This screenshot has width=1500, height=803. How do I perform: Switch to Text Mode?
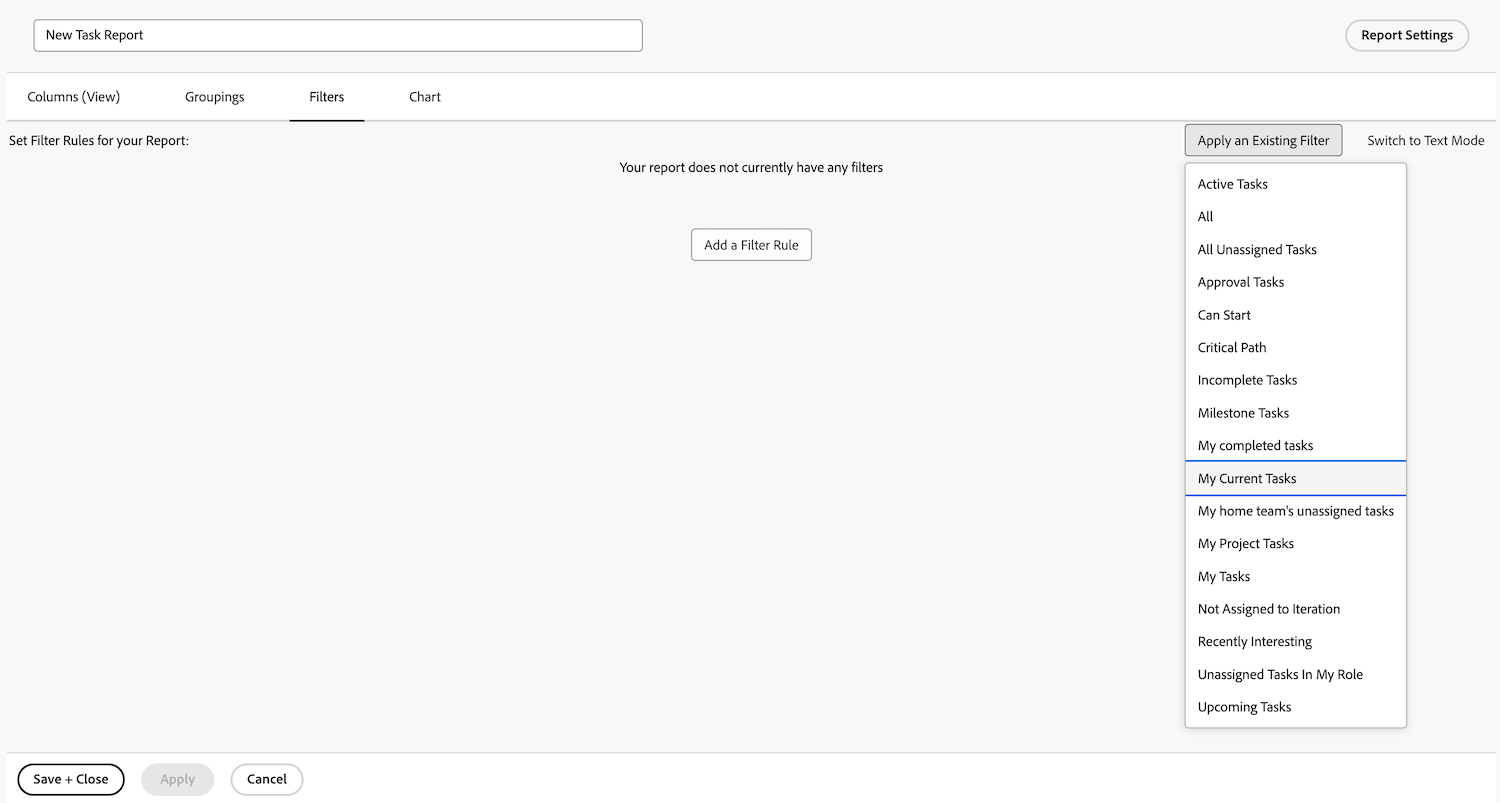click(1424, 140)
